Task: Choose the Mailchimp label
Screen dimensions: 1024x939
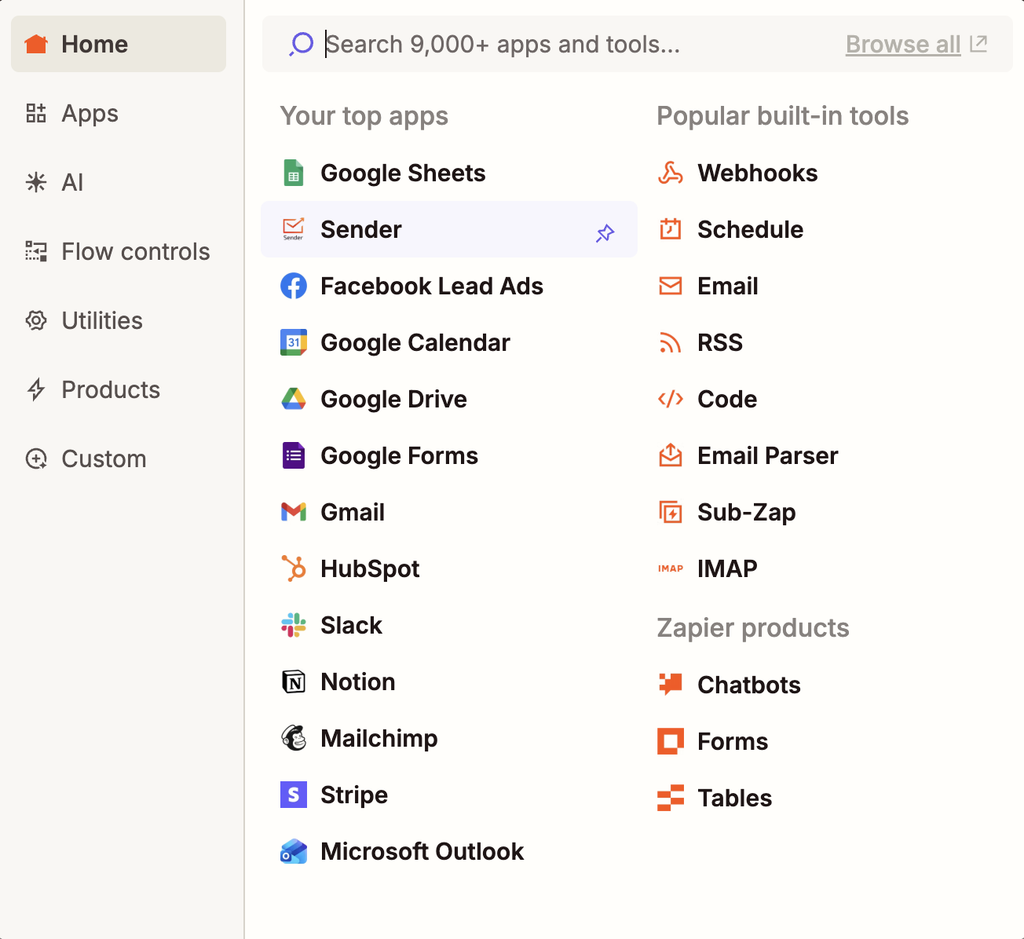Action: (x=379, y=739)
